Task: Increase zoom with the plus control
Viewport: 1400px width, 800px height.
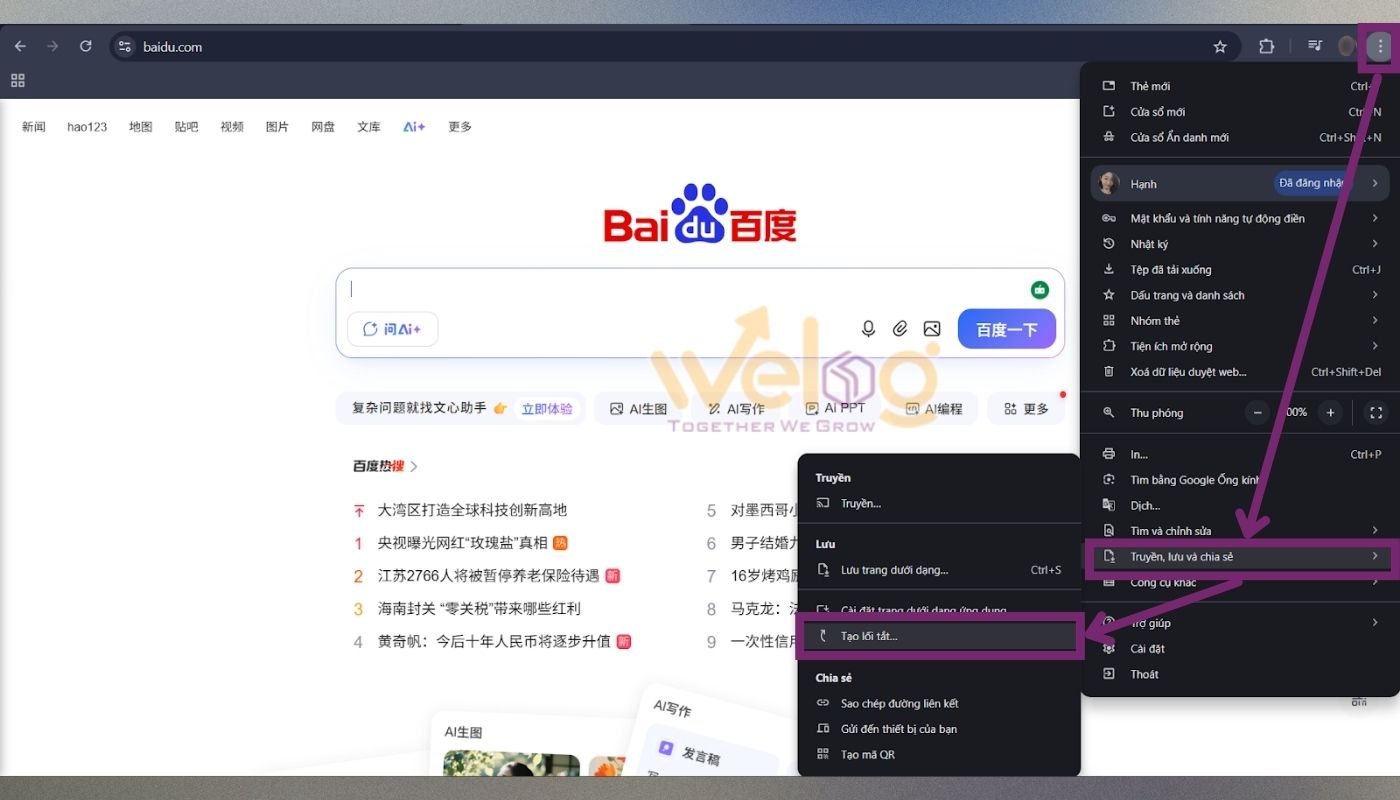Action: tap(1330, 412)
